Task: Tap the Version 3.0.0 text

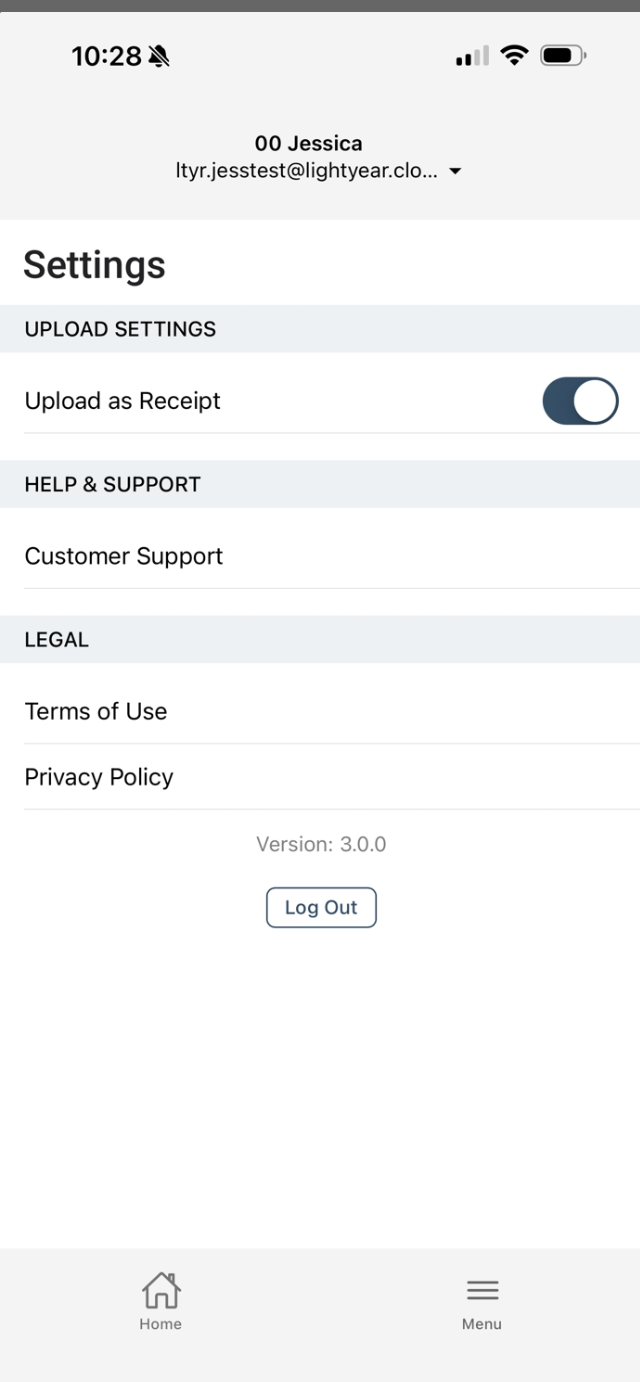Action: tap(321, 844)
